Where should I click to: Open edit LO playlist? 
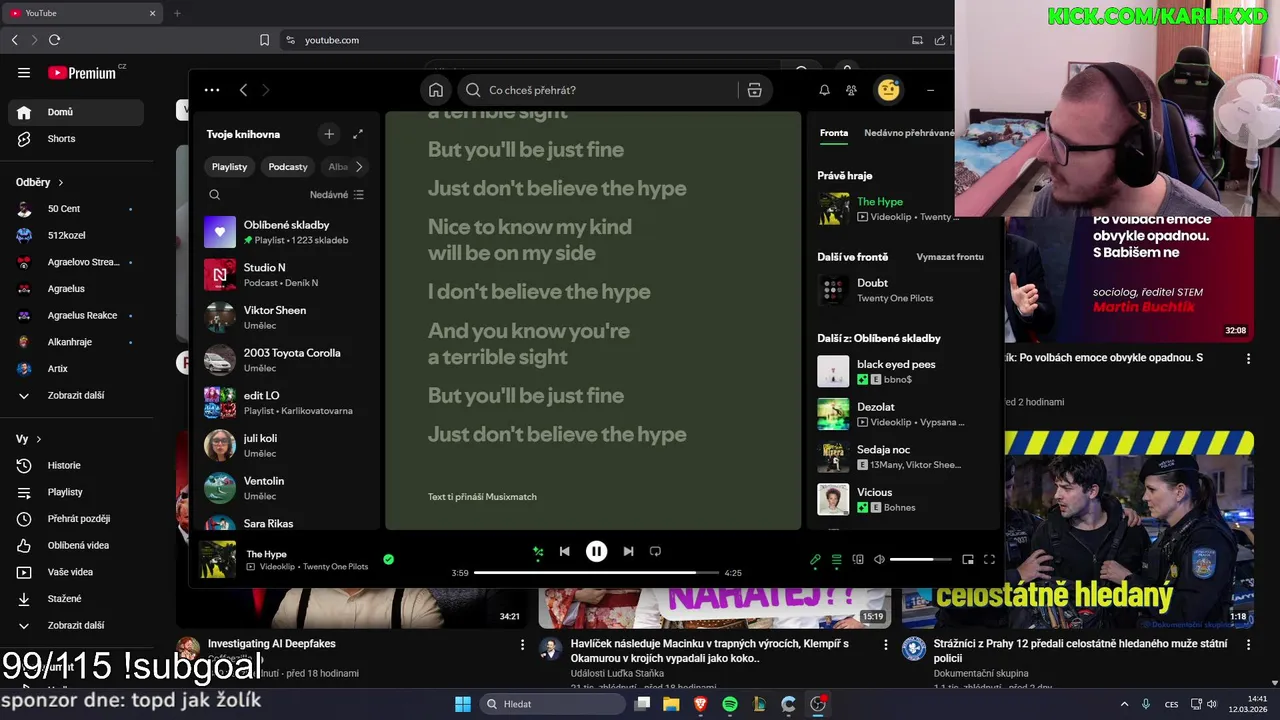[x=284, y=403]
